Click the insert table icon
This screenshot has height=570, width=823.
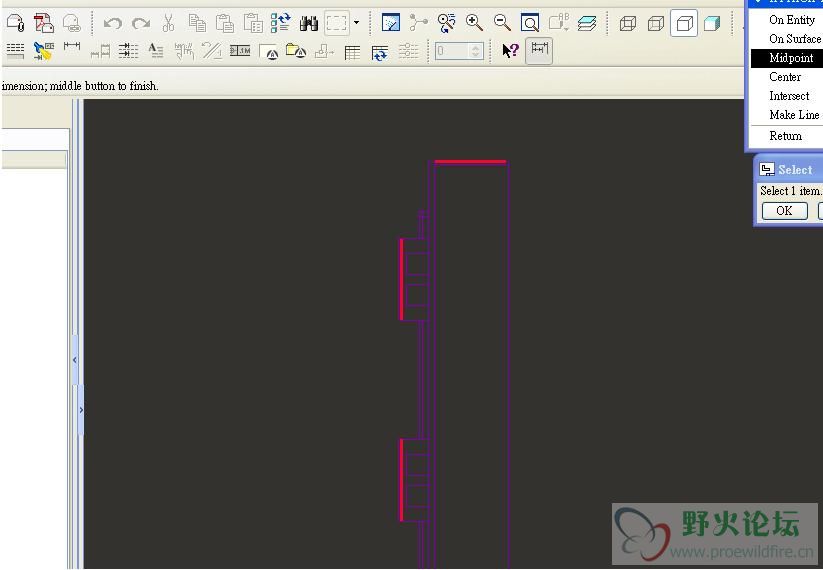pos(352,52)
